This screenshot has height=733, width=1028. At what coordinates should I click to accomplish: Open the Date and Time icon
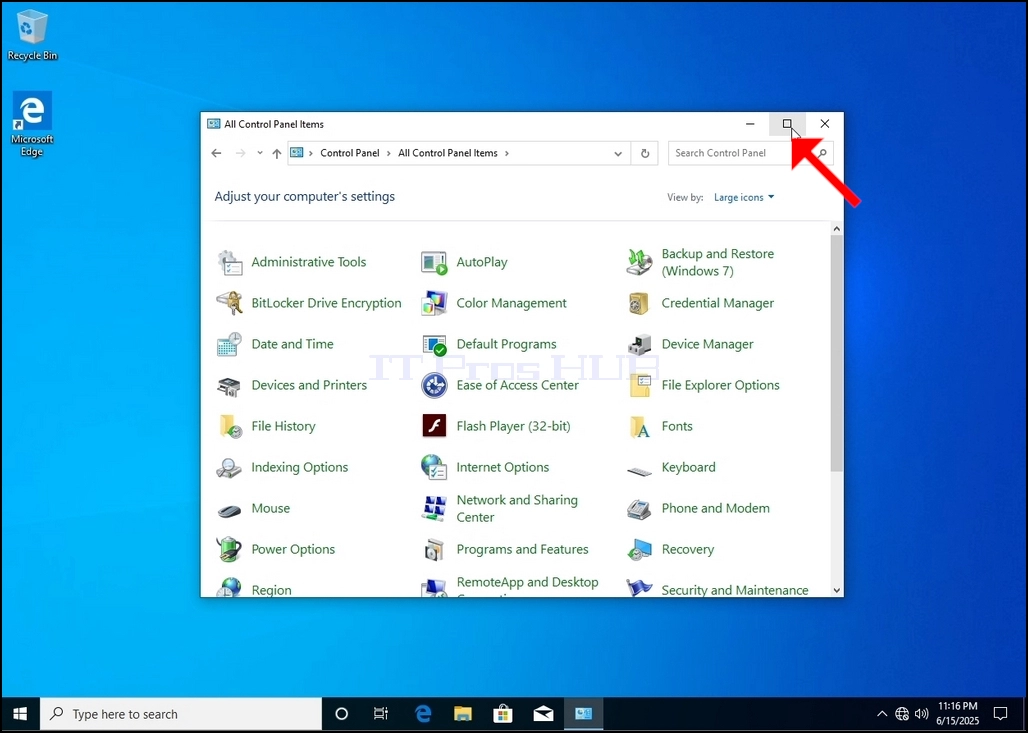229,344
